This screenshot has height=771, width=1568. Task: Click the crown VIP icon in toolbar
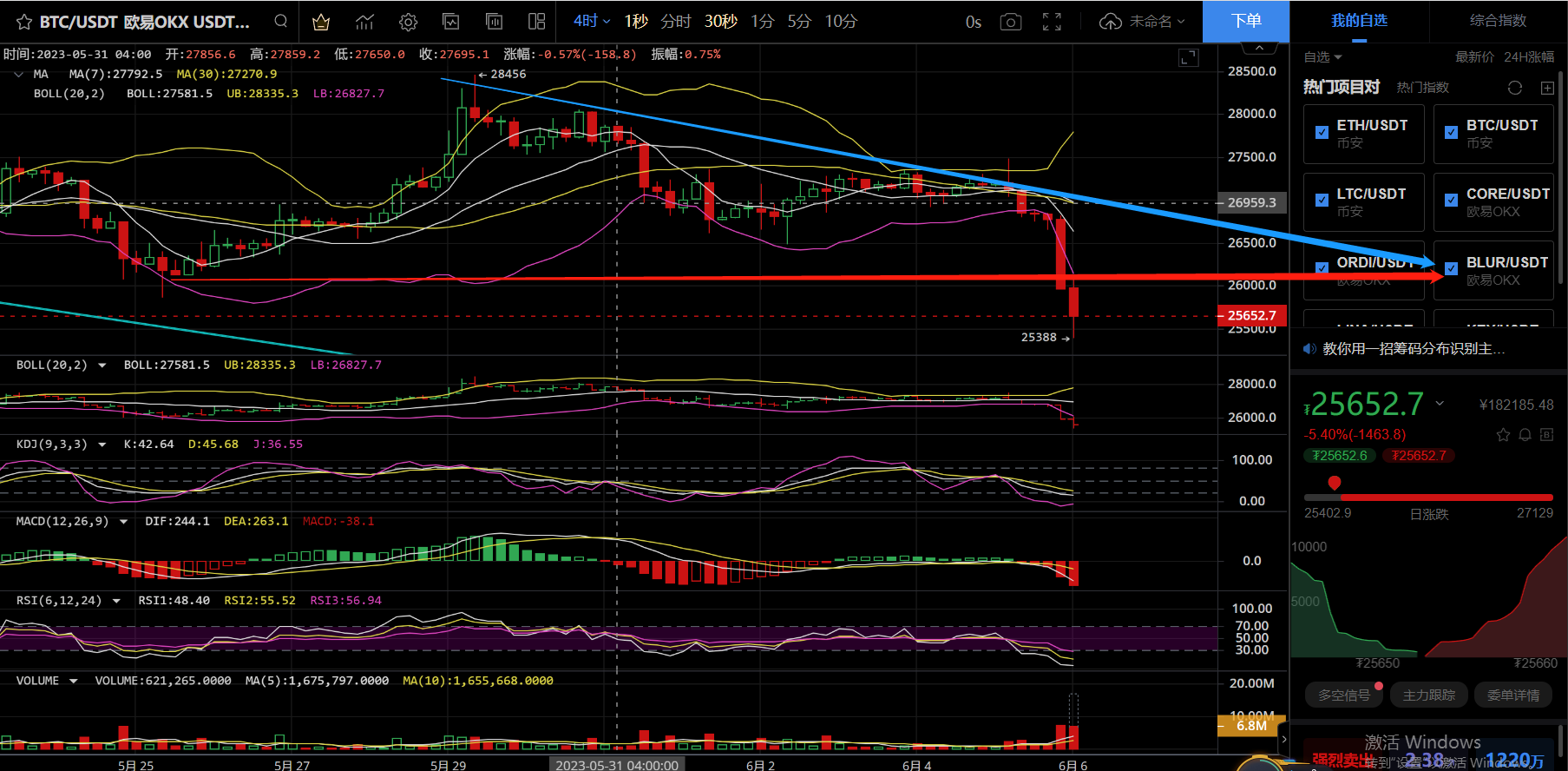tap(321, 22)
